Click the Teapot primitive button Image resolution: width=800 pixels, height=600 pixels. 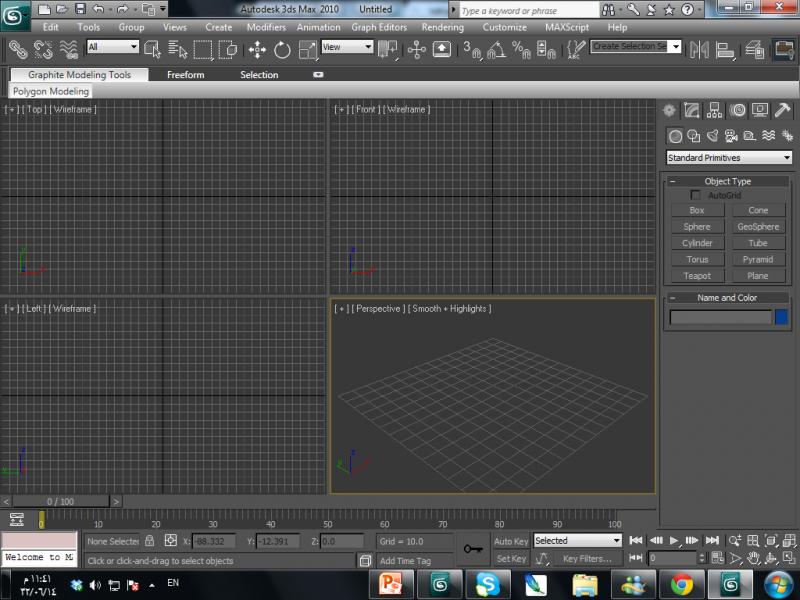tap(697, 276)
